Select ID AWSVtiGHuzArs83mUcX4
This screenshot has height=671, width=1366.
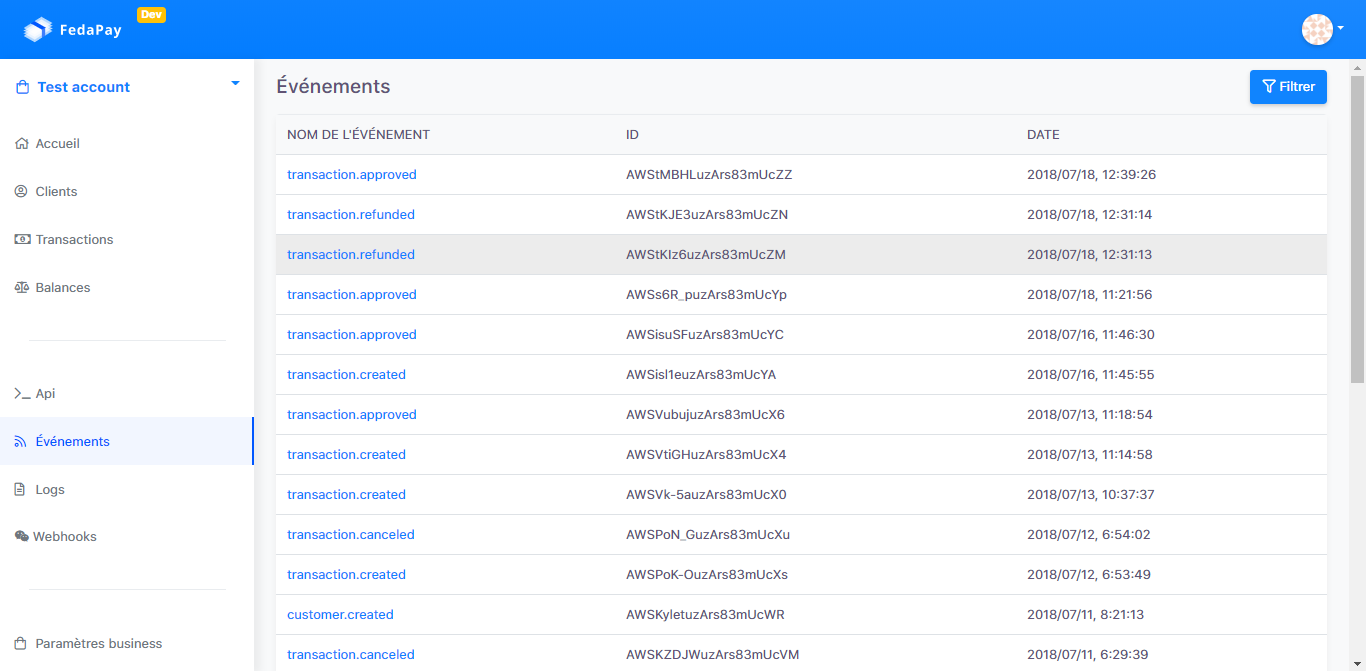point(706,454)
